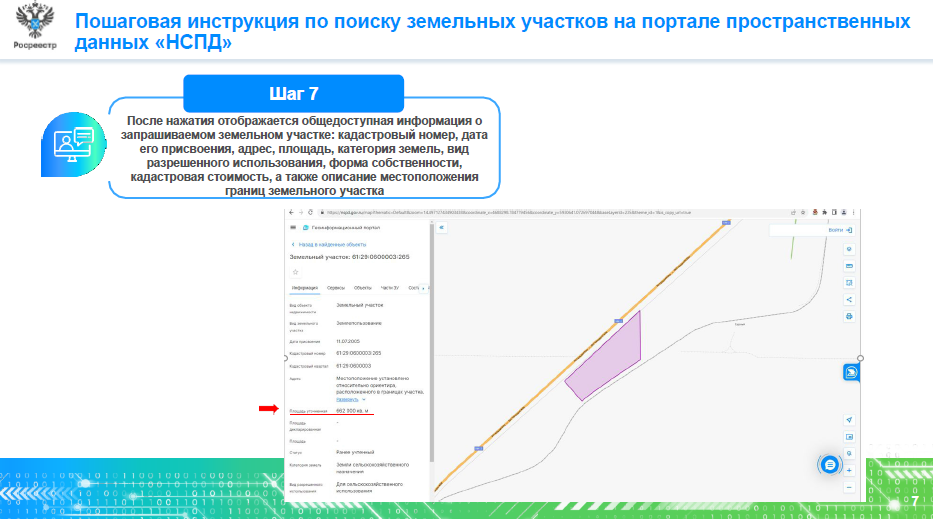This screenshot has height=519, width=933.
Task: Click the browser bookmark star icon
Action: 803,212
